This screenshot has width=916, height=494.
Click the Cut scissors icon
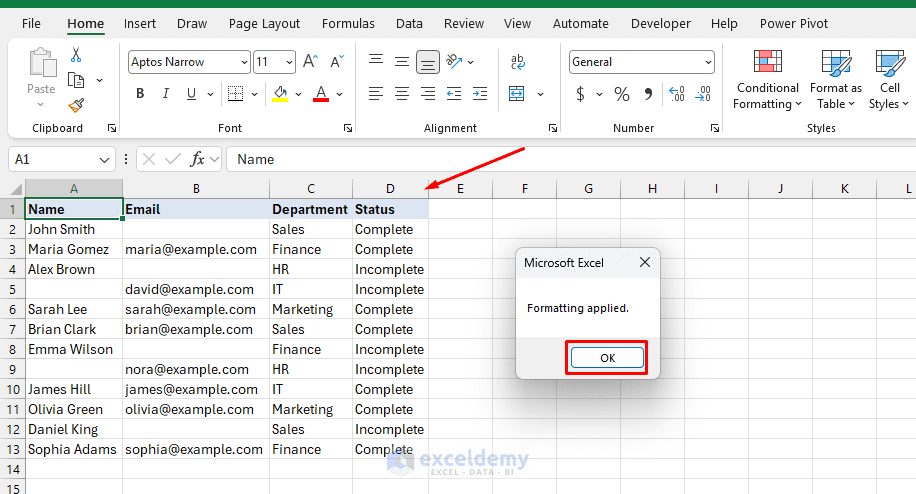click(x=76, y=55)
